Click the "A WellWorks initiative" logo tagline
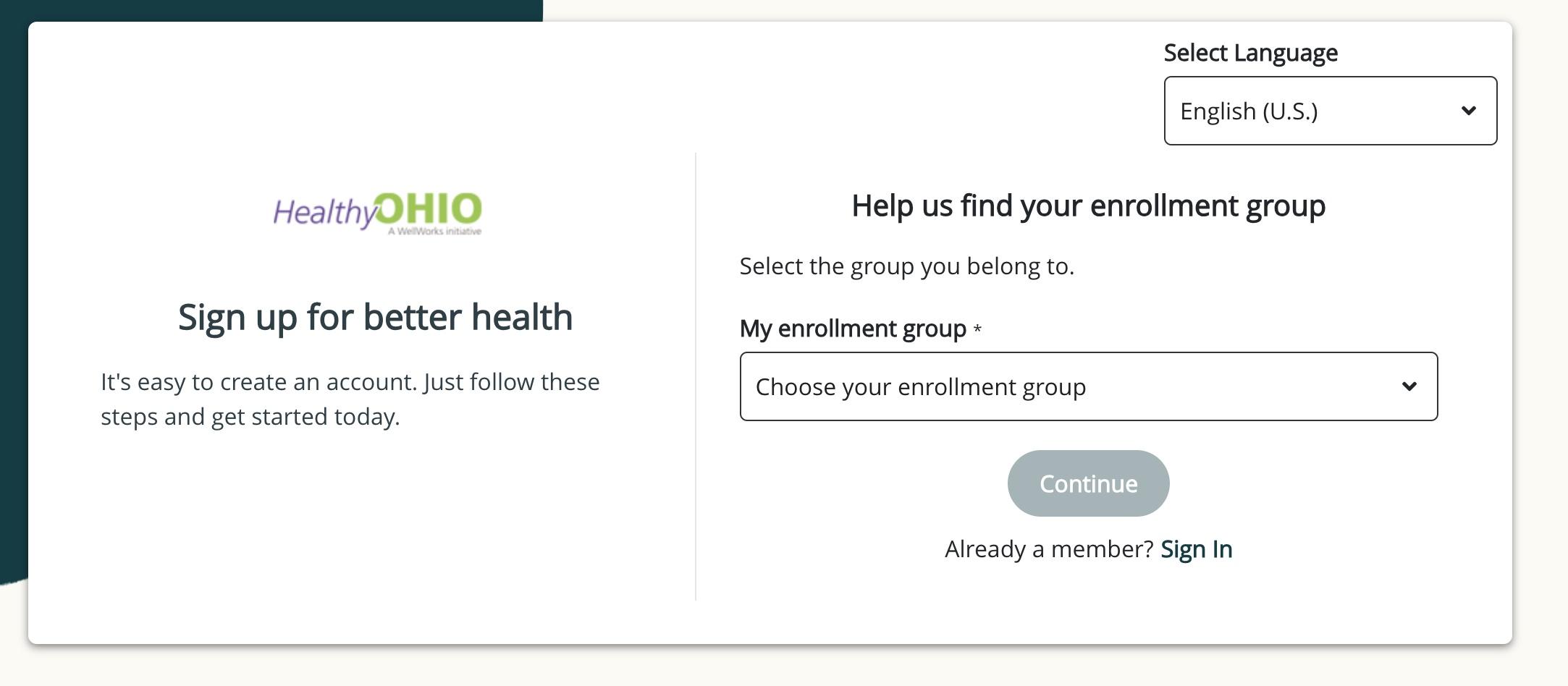Viewport: 1568px width, 686px height. 434,232
